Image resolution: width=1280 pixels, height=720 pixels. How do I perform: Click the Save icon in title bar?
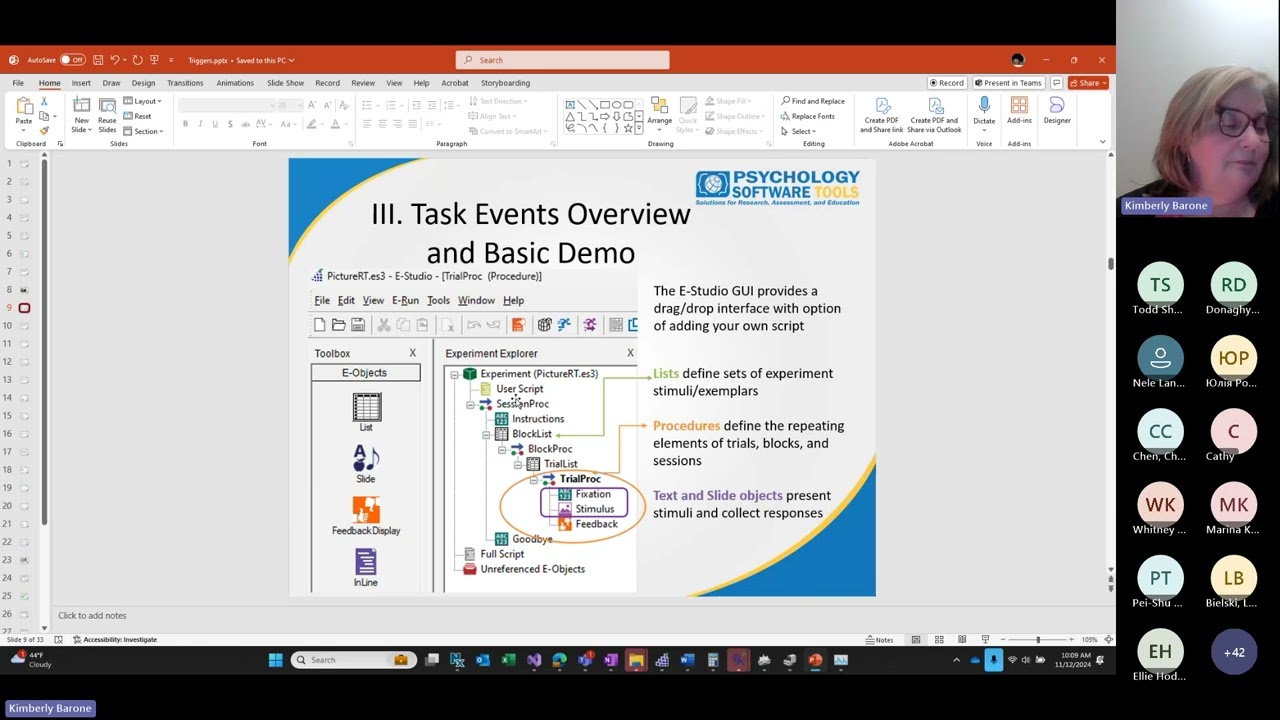(x=98, y=60)
